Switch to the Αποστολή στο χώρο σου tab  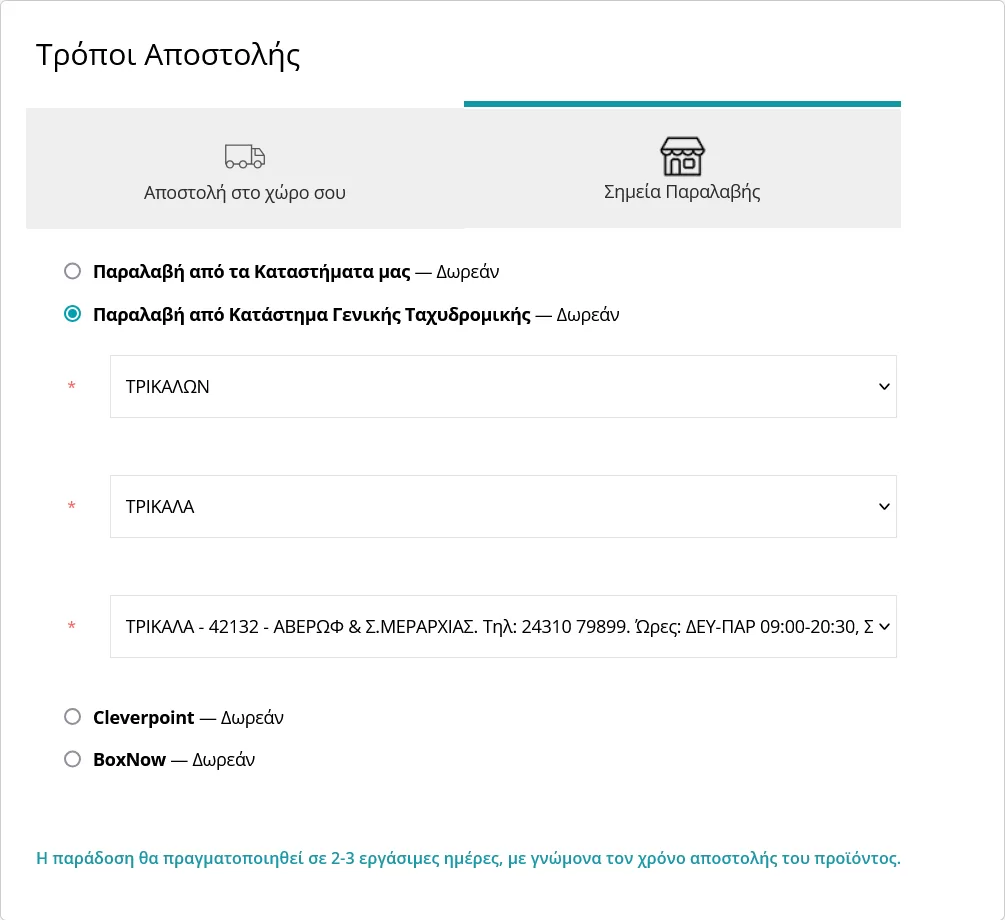click(x=245, y=169)
